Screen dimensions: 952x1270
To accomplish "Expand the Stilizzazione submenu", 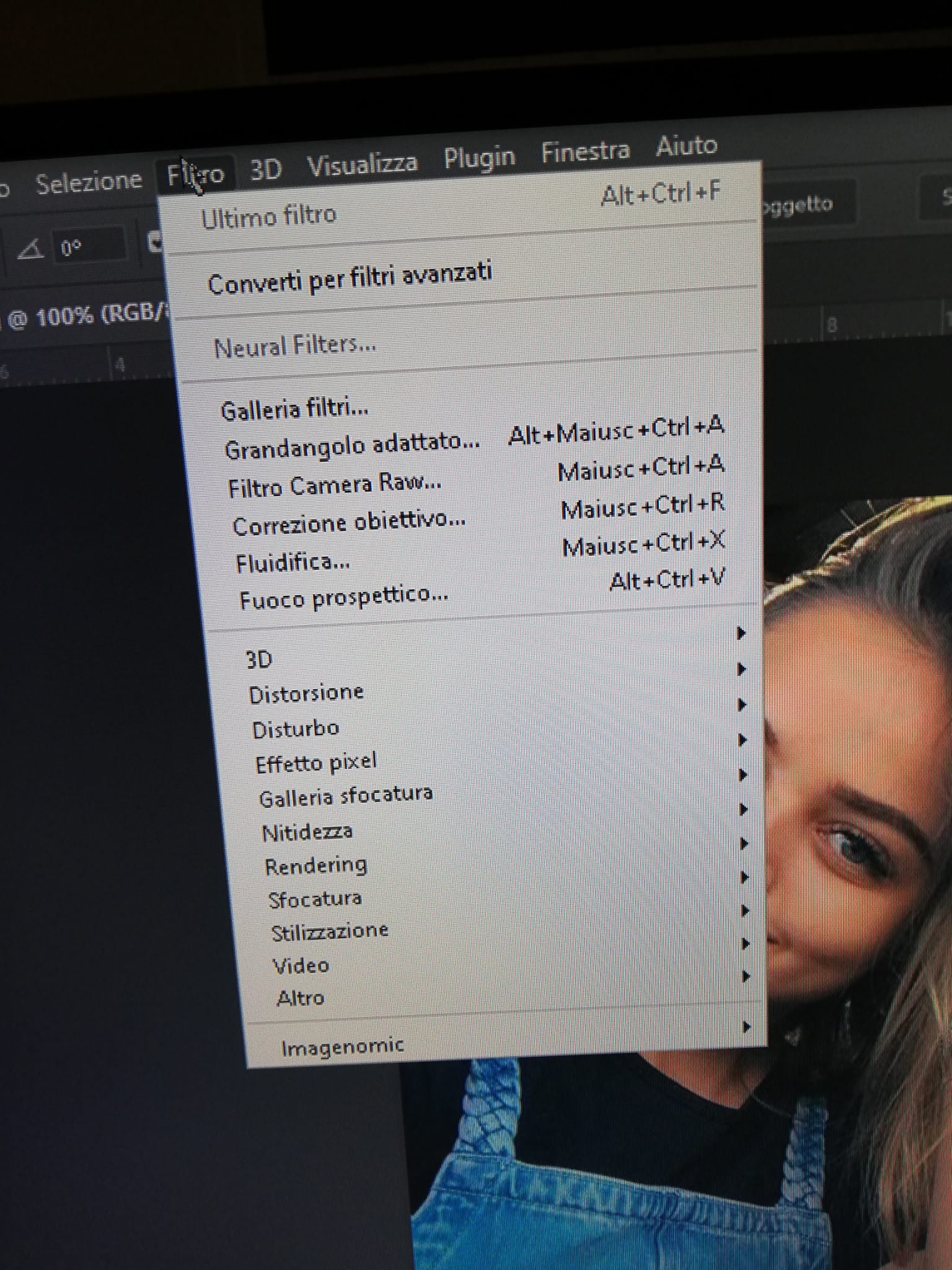I will tap(511, 921).
